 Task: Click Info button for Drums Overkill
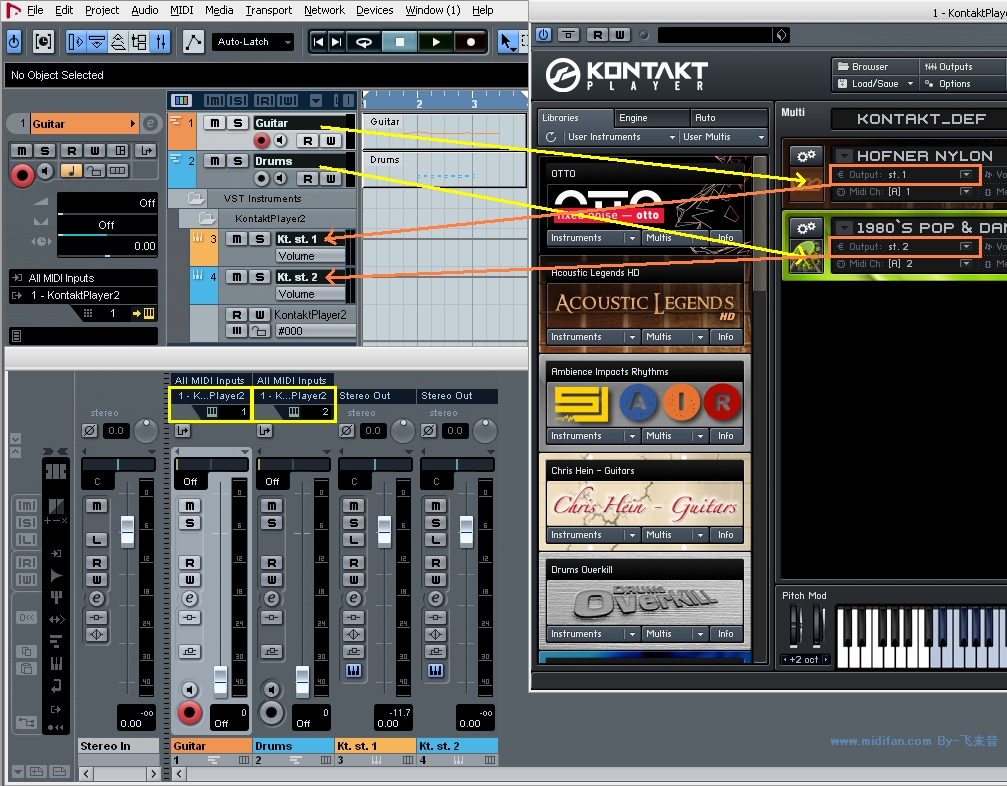[x=726, y=634]
